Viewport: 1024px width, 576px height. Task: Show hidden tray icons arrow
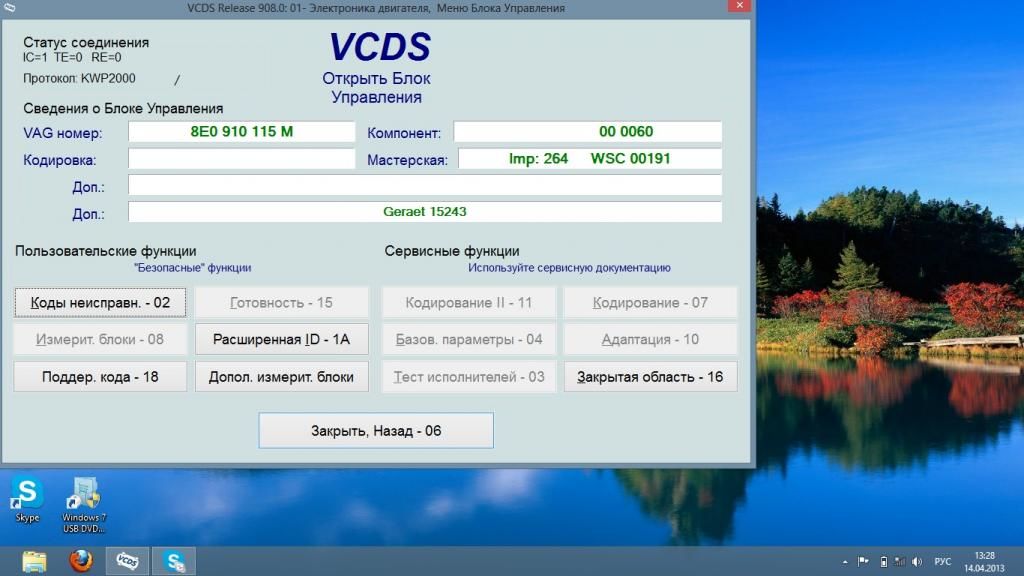tap(845, 562)
